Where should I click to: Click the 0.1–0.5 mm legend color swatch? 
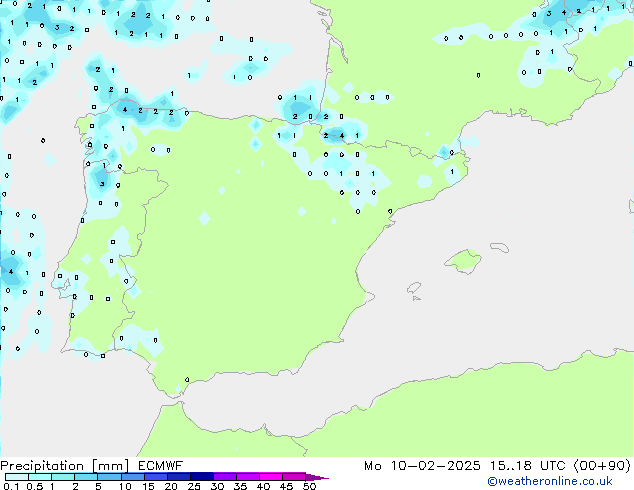pos(17,477)
